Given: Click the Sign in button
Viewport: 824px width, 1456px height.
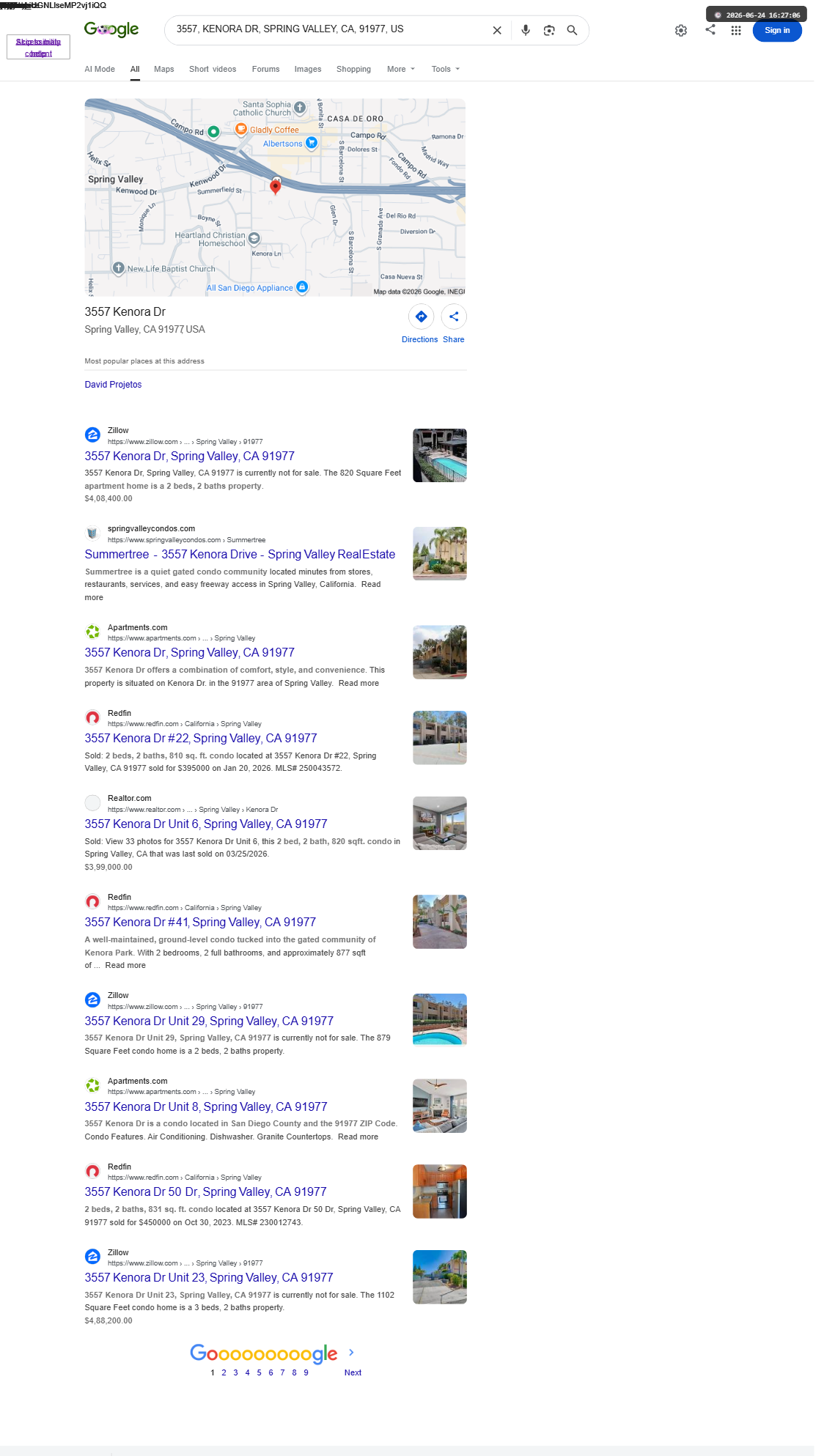Looking at the screenshot, I should tap(777, 30).
